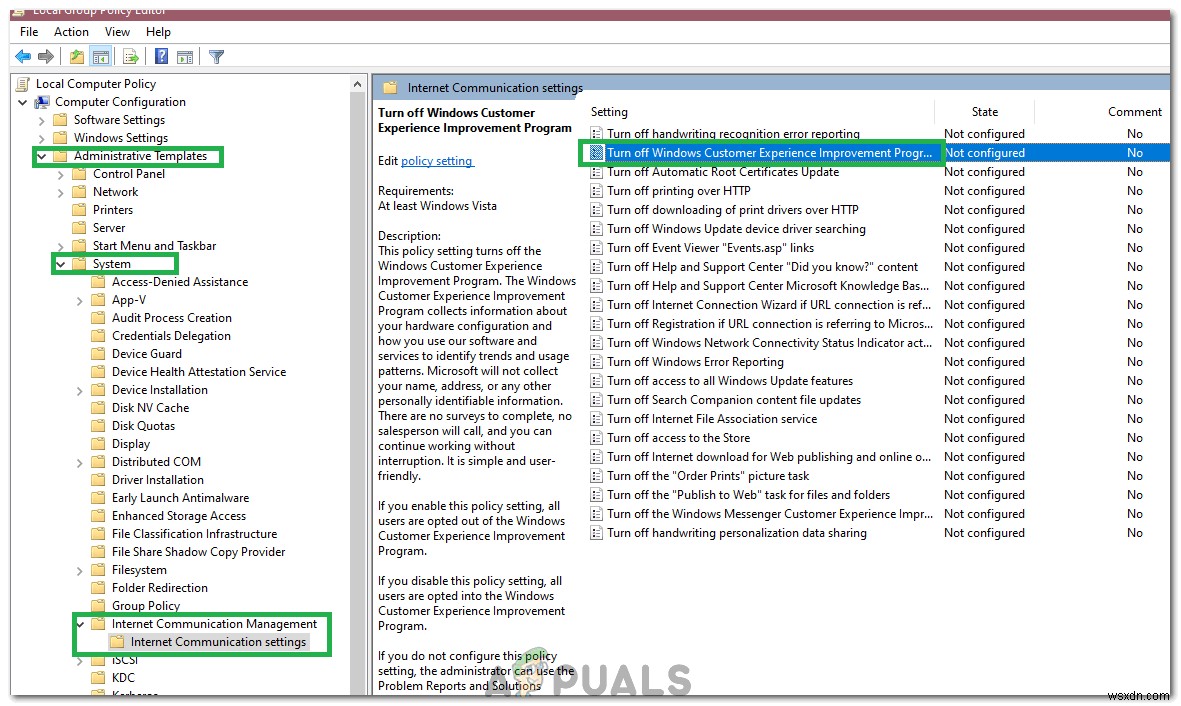The image size is (1181, 706).
Task: Click the tree pane scroll up arrow
Action: pyautogui.click(x=357, y=84)
